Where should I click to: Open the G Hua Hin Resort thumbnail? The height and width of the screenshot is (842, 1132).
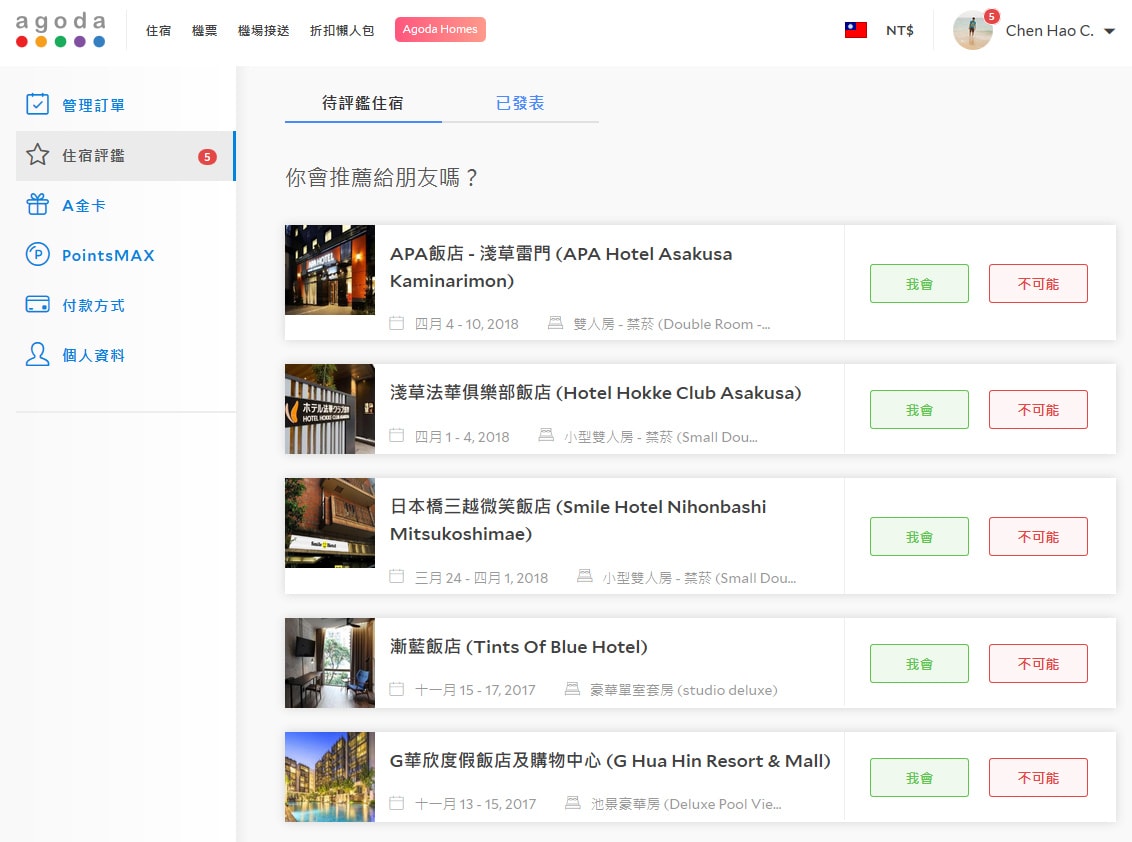point(330,777)
